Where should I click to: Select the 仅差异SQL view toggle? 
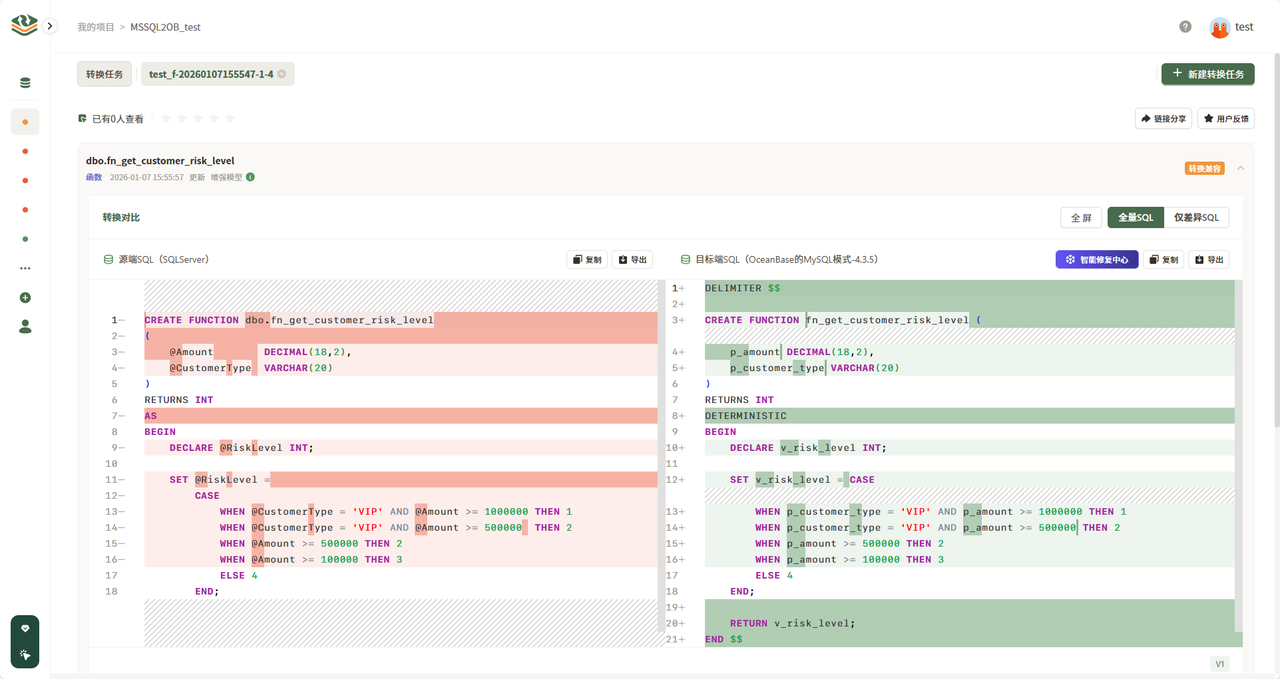point(1196,218)
